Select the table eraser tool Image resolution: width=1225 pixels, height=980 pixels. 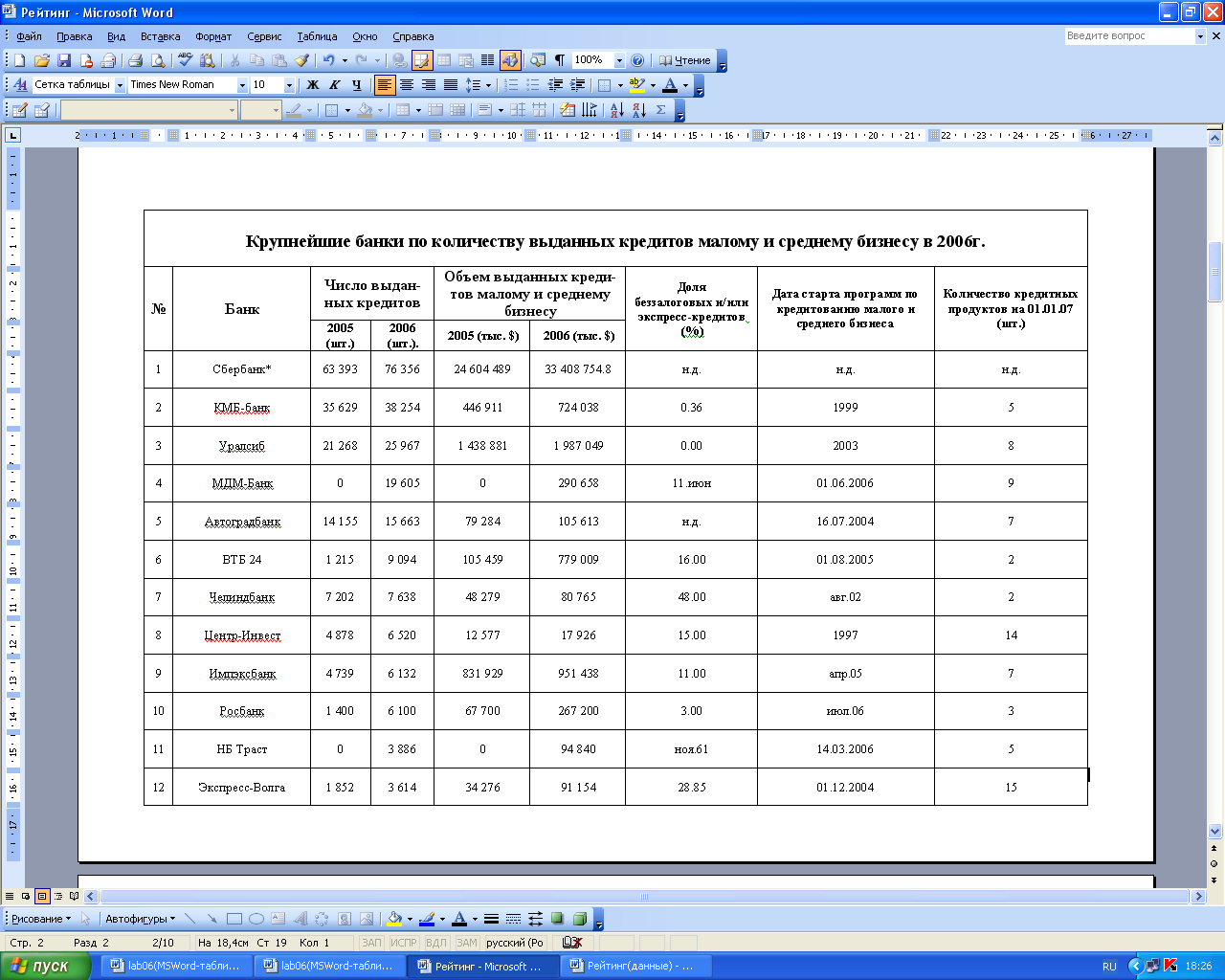point(41,110)
